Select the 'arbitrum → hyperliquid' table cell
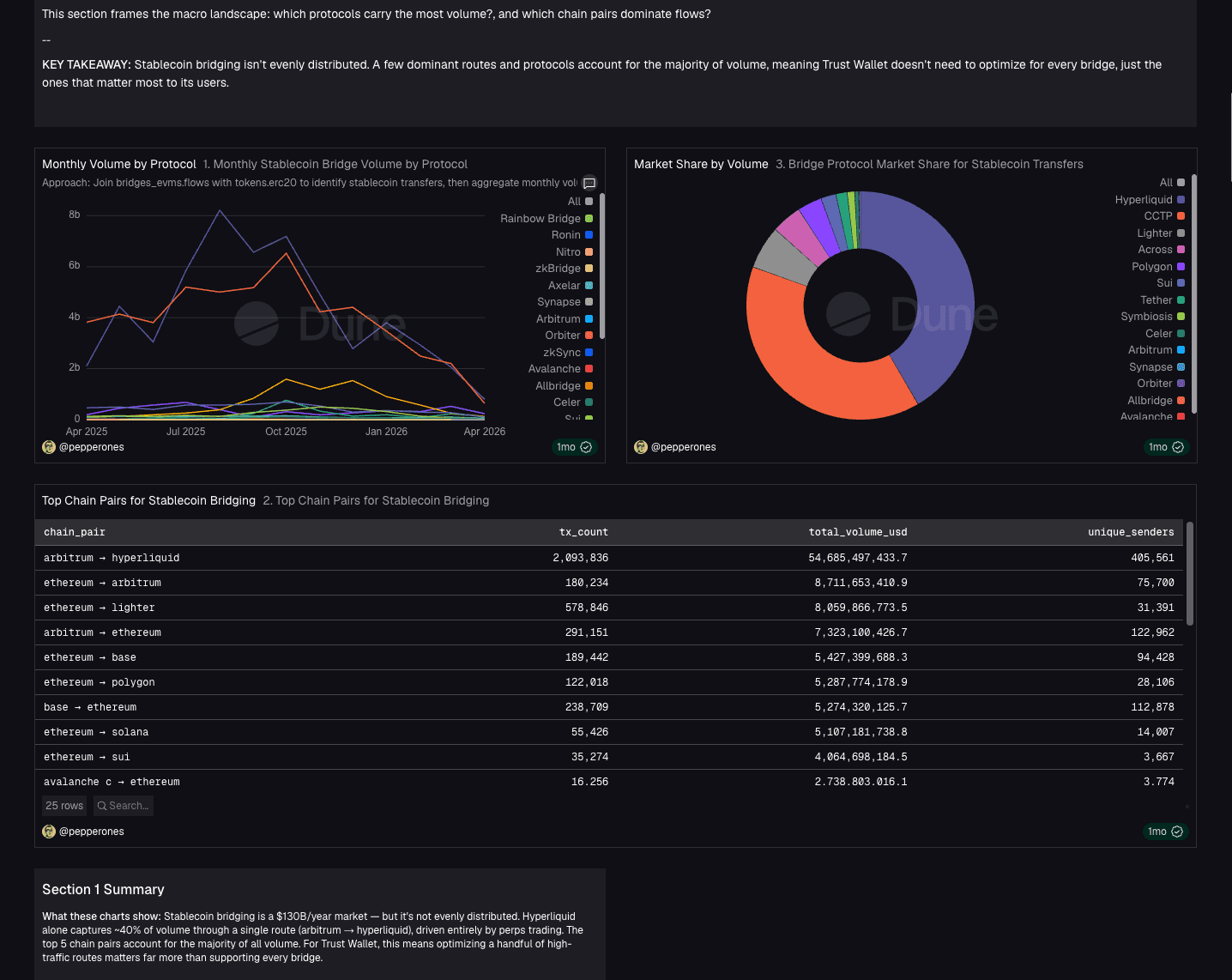The image size is (1232, 980). click(x=112, y=558)
